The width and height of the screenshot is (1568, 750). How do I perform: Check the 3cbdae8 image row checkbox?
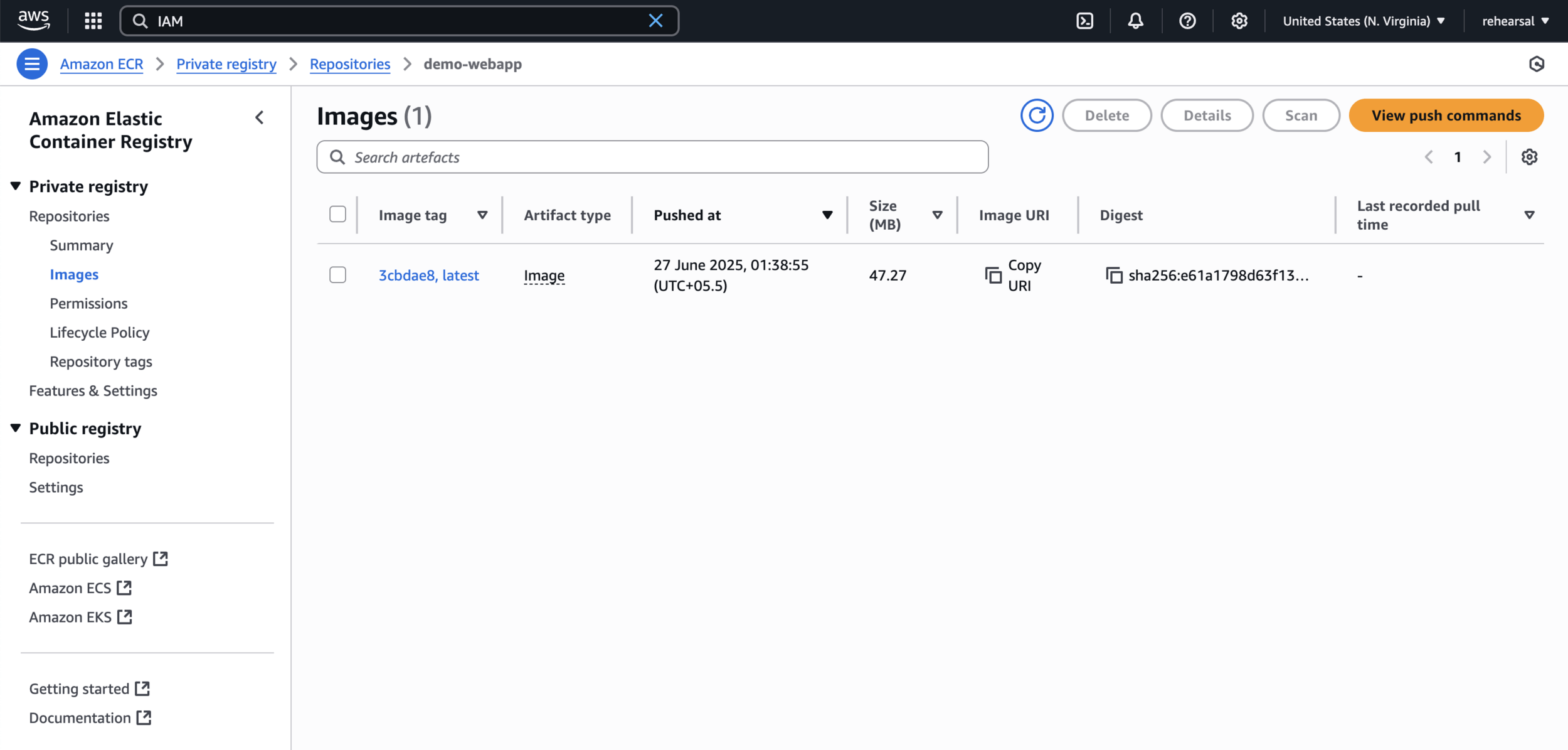pyautogui.click(x=337, y=275)
